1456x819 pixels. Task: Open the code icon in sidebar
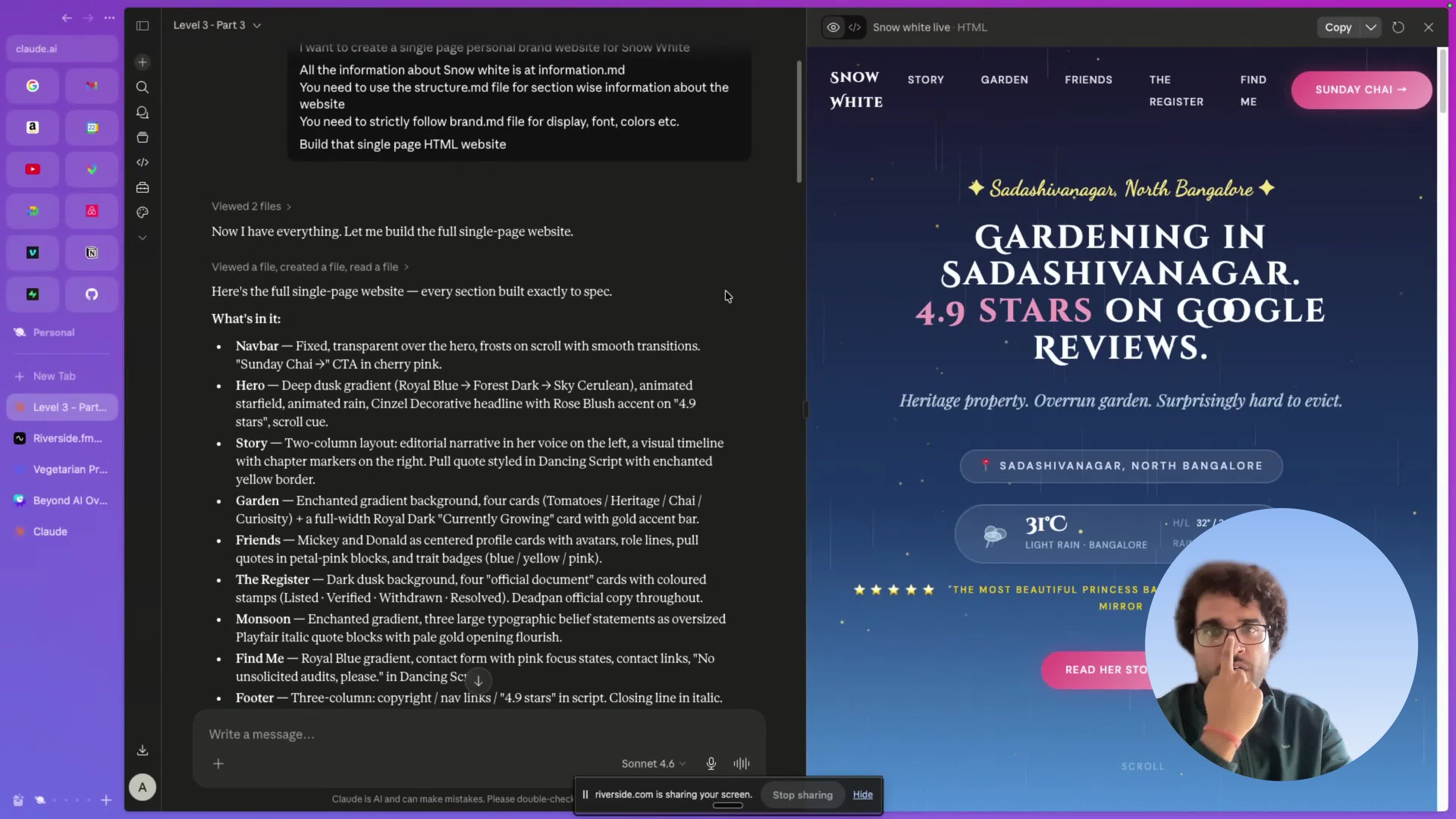[x=143, y=163]
